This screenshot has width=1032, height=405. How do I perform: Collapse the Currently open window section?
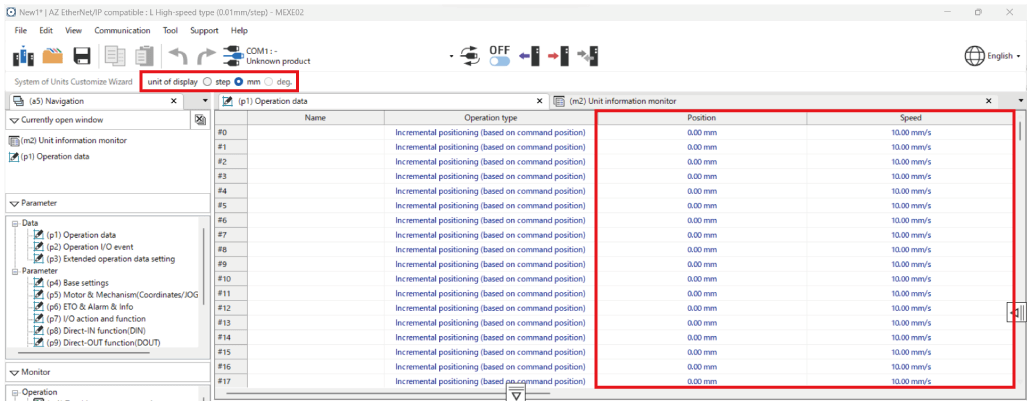[x=14, y=121]
